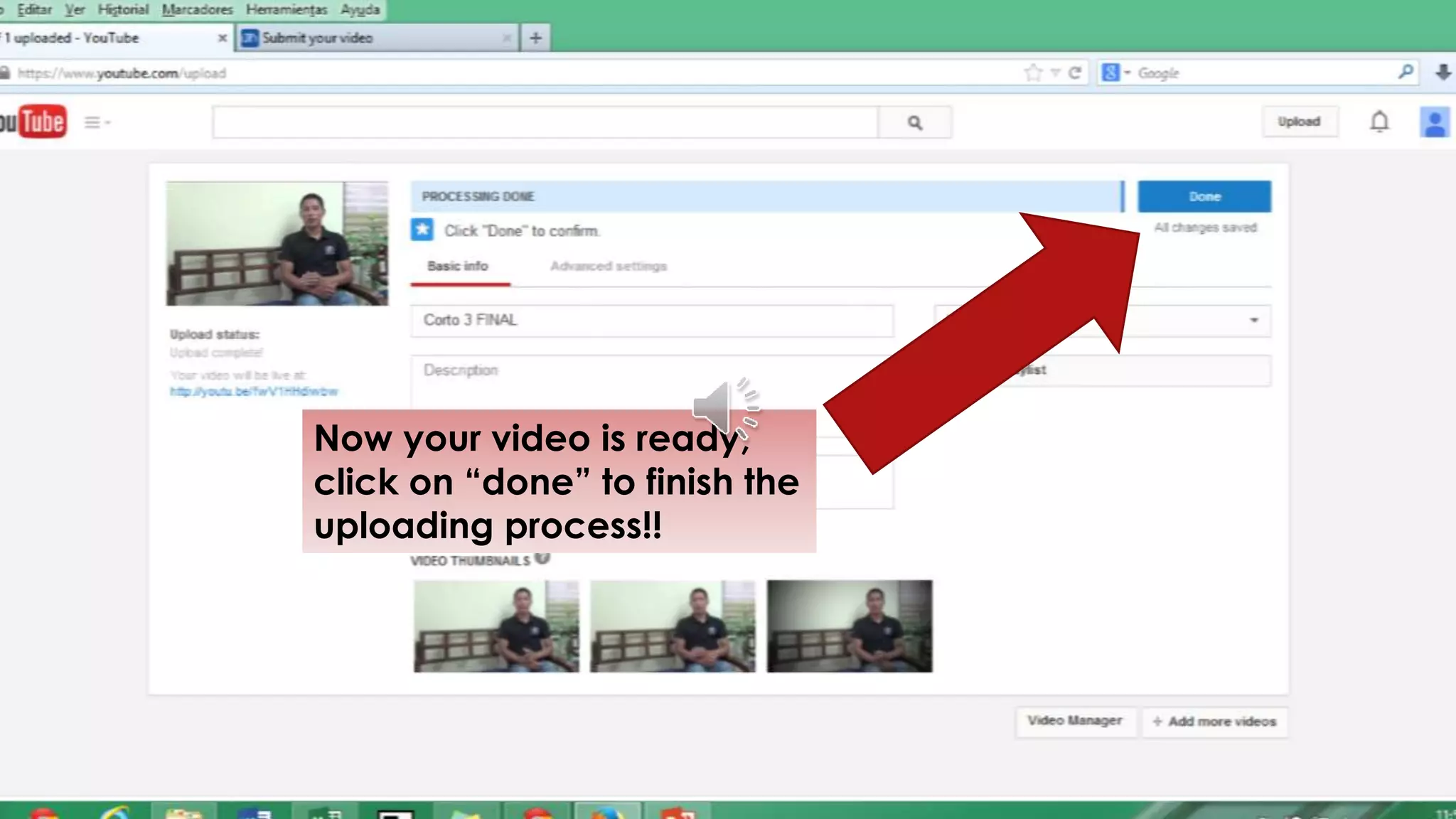Open the Ayuda menu
This screenshot has width=1456, height=819.
360,9
